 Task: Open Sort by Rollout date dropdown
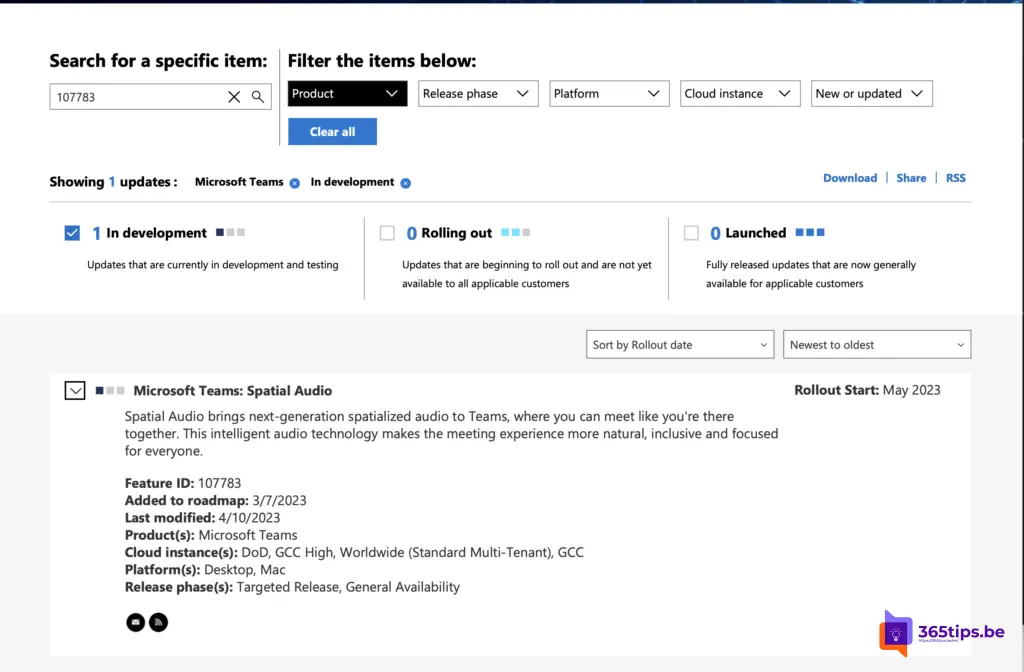(680, 345)
